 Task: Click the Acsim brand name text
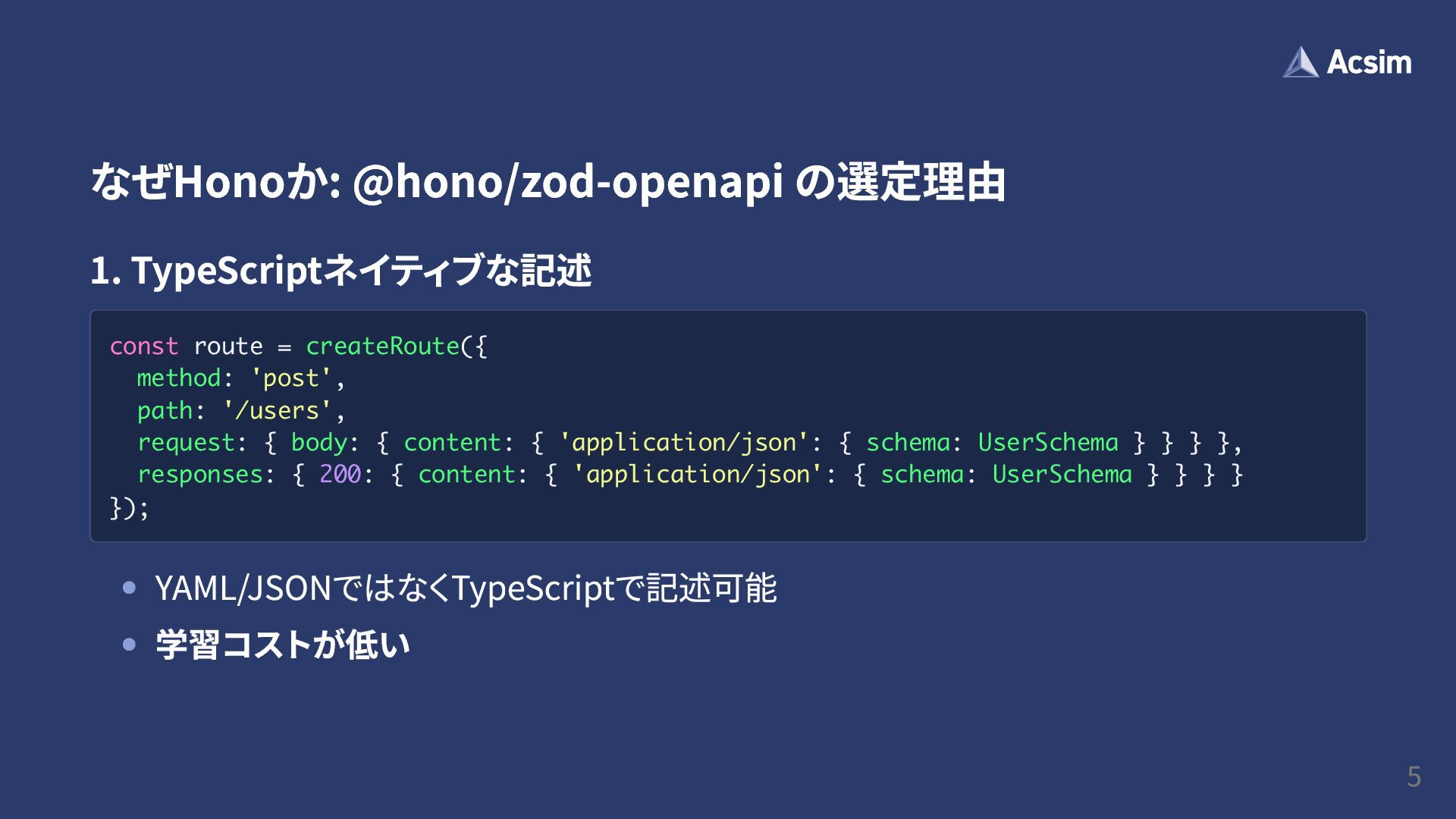tap(1369, 62)
